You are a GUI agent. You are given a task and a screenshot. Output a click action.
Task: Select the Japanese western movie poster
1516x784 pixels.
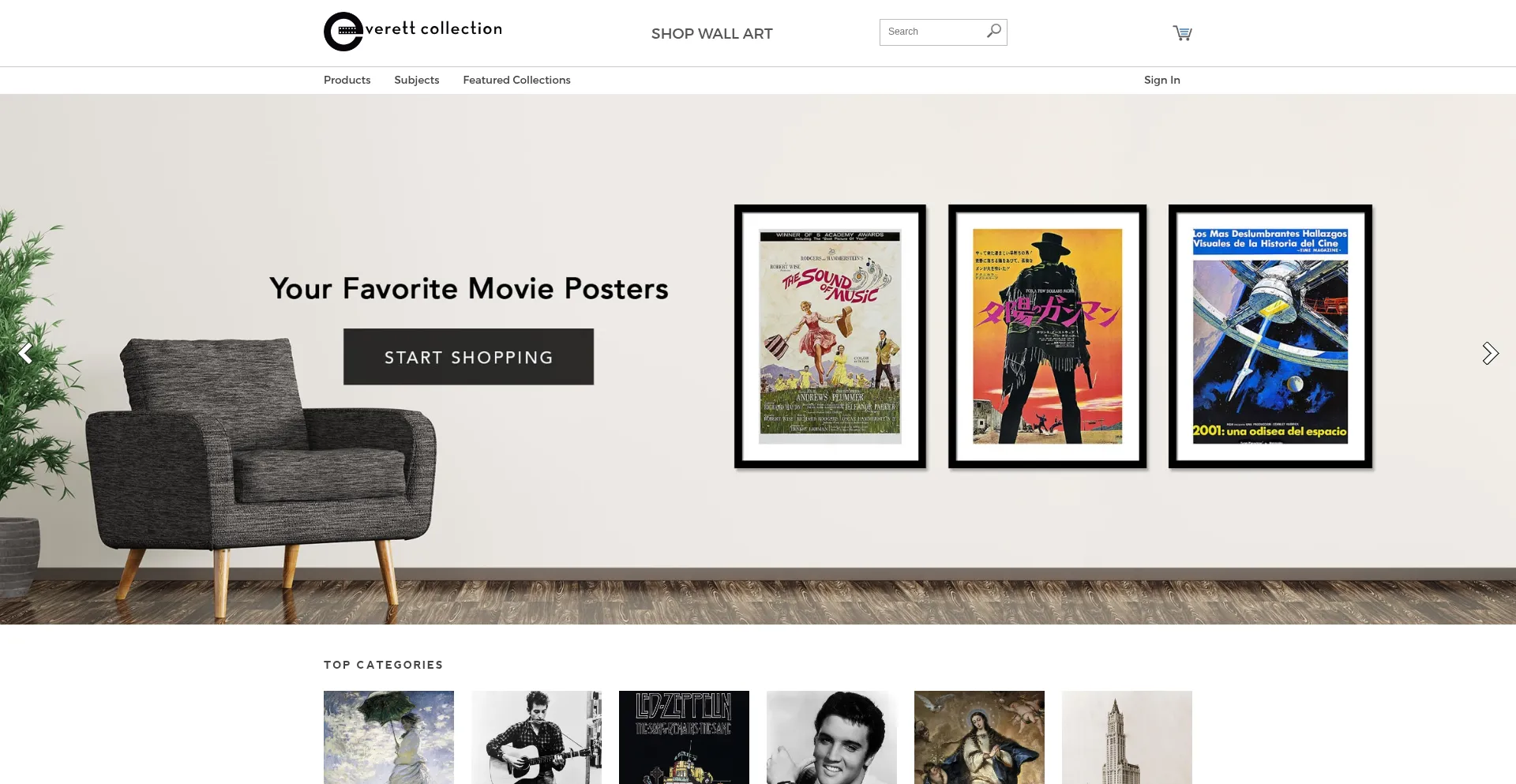pos(1047,336)
